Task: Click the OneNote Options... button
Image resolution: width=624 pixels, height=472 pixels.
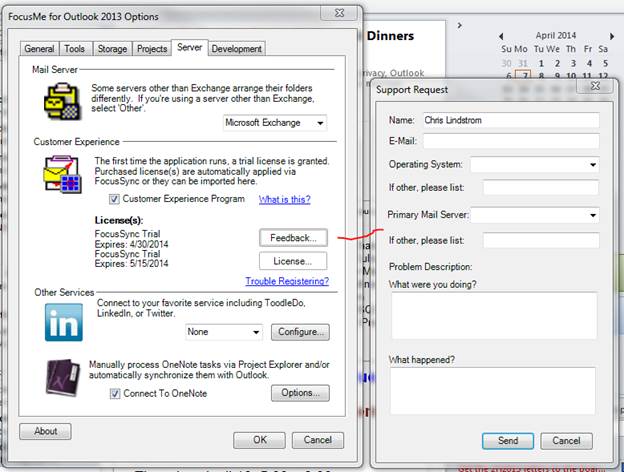Action: tap(300, 393)
